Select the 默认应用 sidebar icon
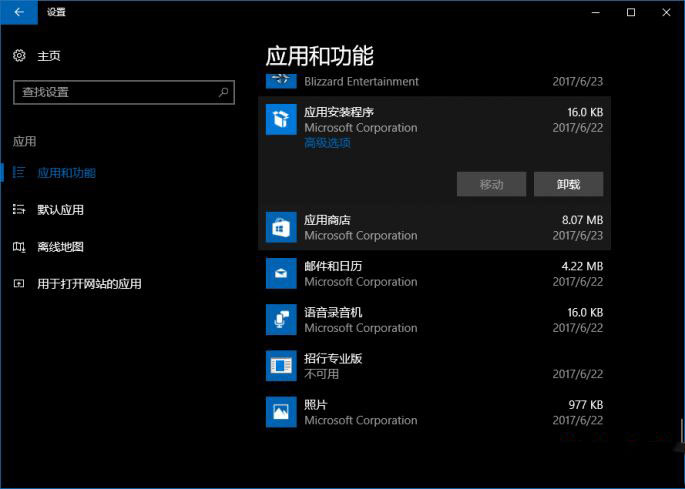This screenshot has height=489, width=685. click(x=19, y=209)
